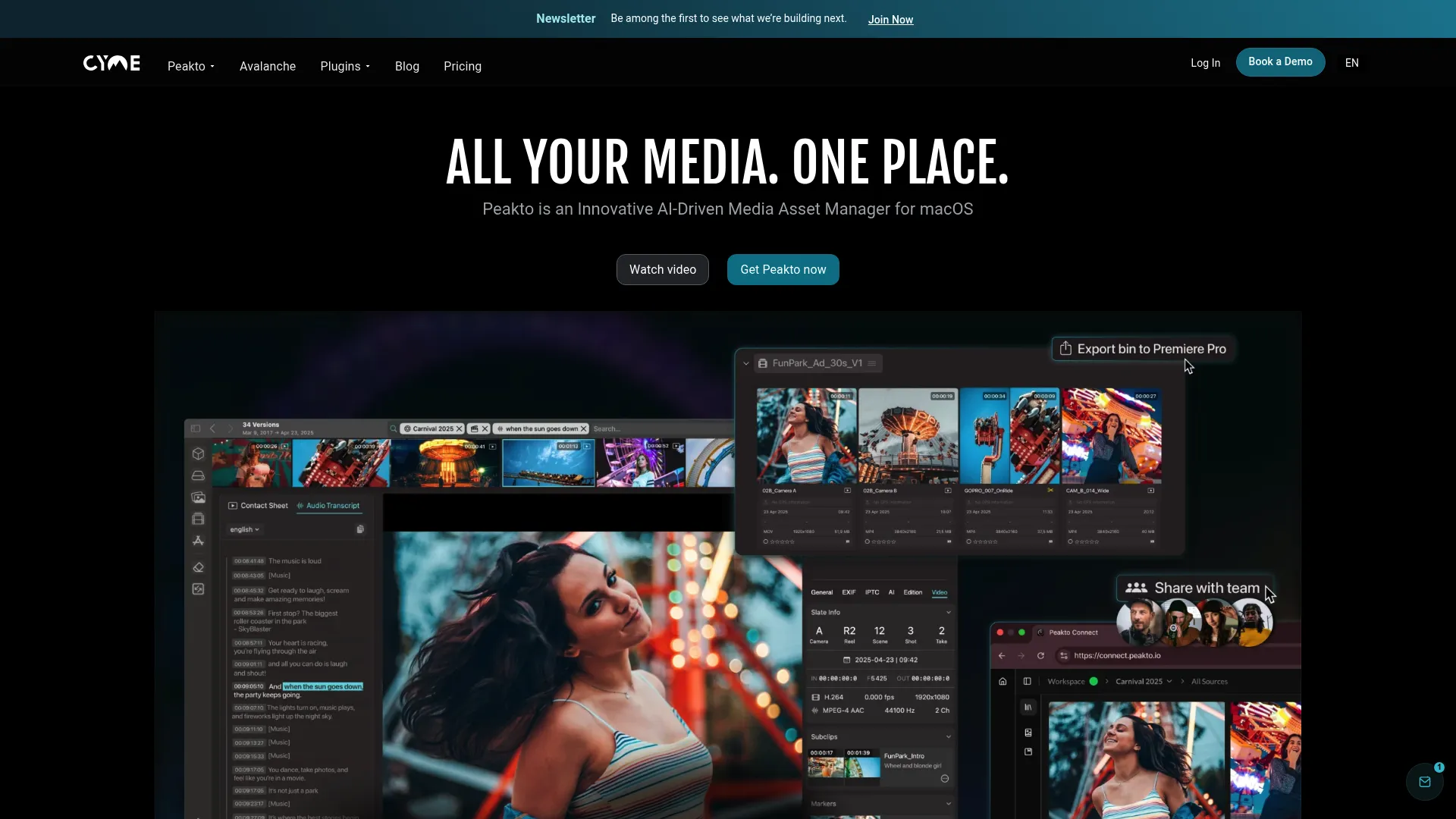
Task: Toggle the circle flag under 02B_Camera A
Action: tap(766, 541)
